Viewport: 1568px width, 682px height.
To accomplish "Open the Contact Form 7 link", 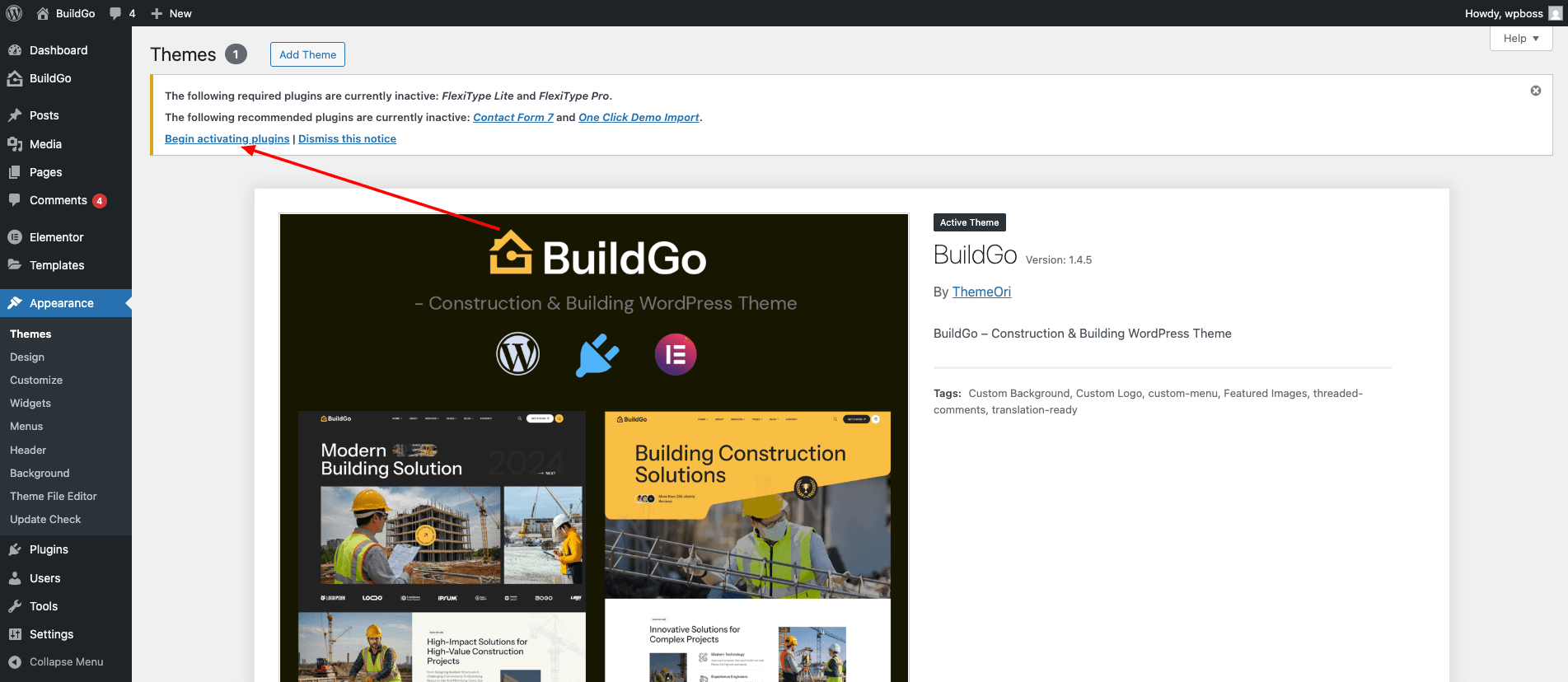I will pyautogui.click(x=513, y=117).
